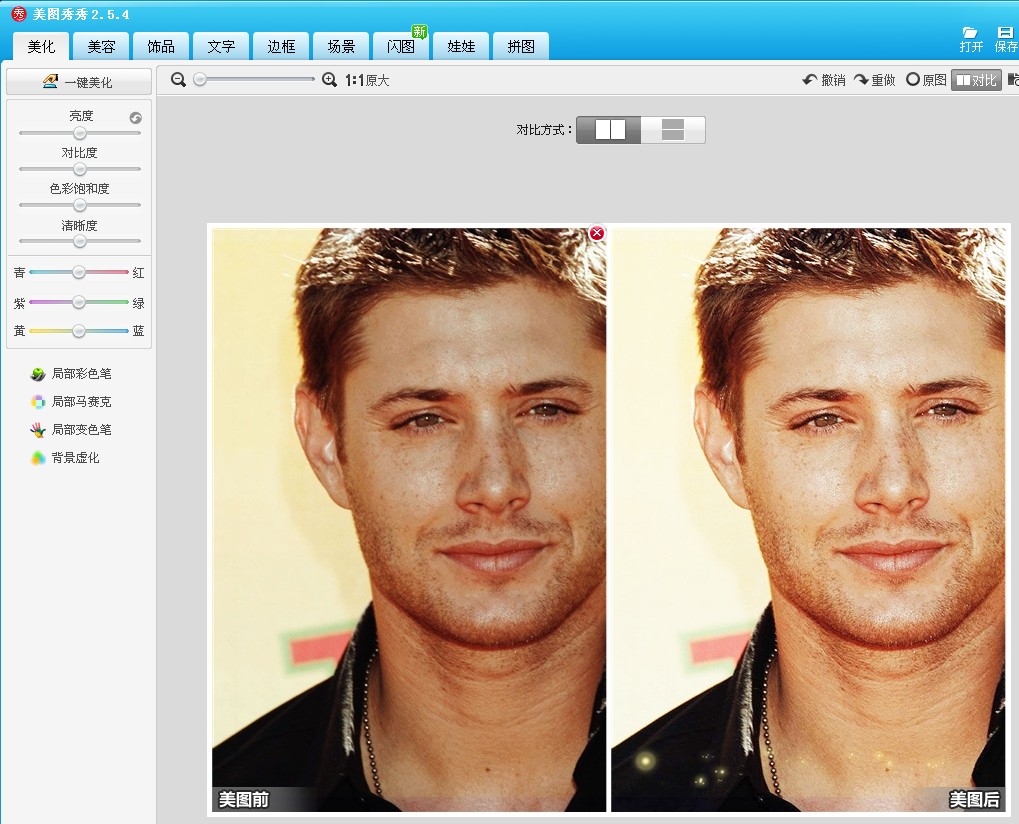
Task: Click the zoom out magnifier icon
Action: point(178,80)
